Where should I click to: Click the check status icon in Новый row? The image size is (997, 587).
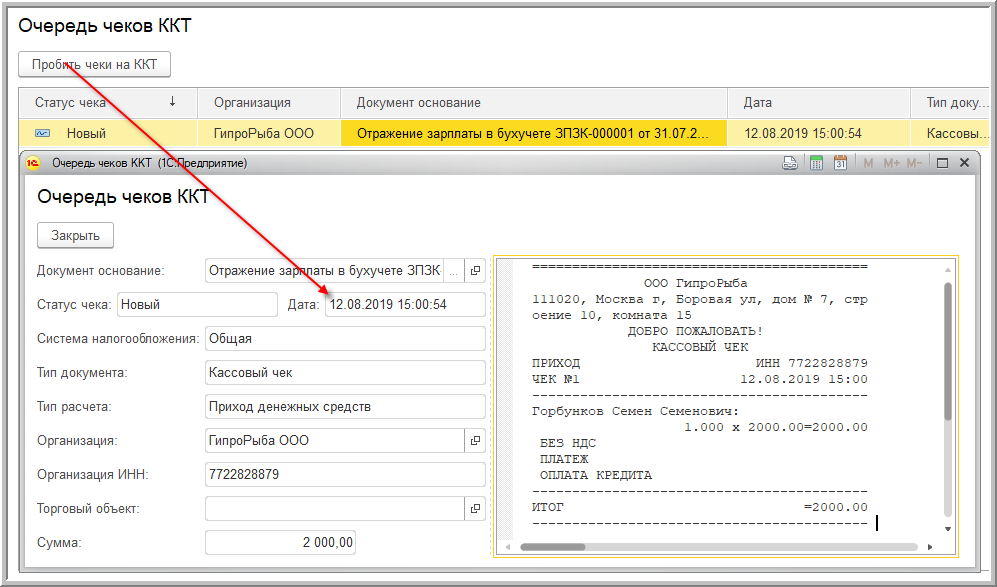(43, 133)
